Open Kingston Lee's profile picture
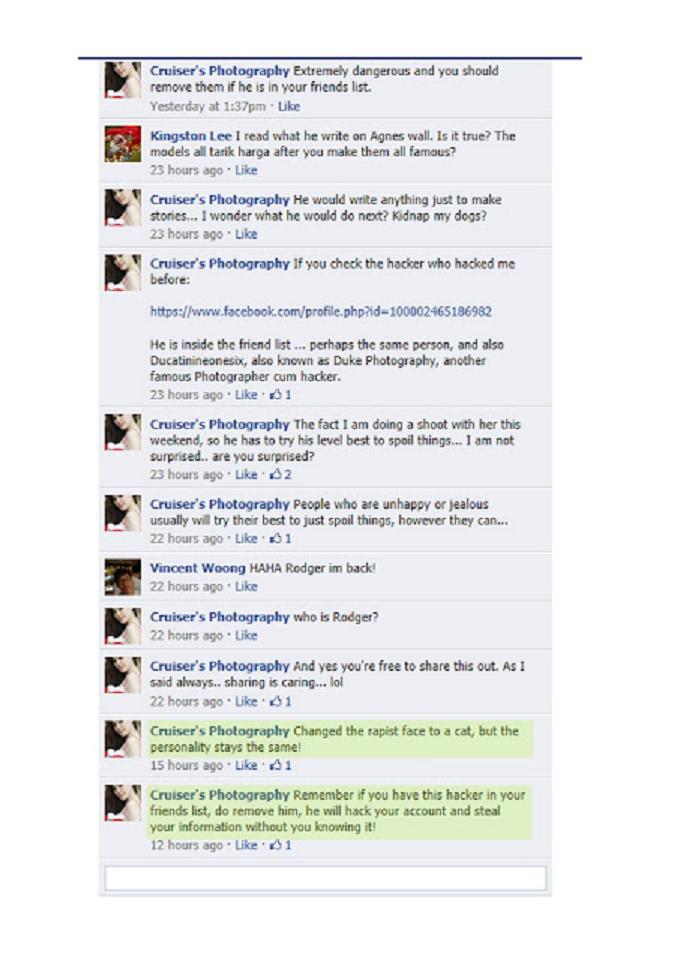Screen dimensions: 678x960 point(122,144)
